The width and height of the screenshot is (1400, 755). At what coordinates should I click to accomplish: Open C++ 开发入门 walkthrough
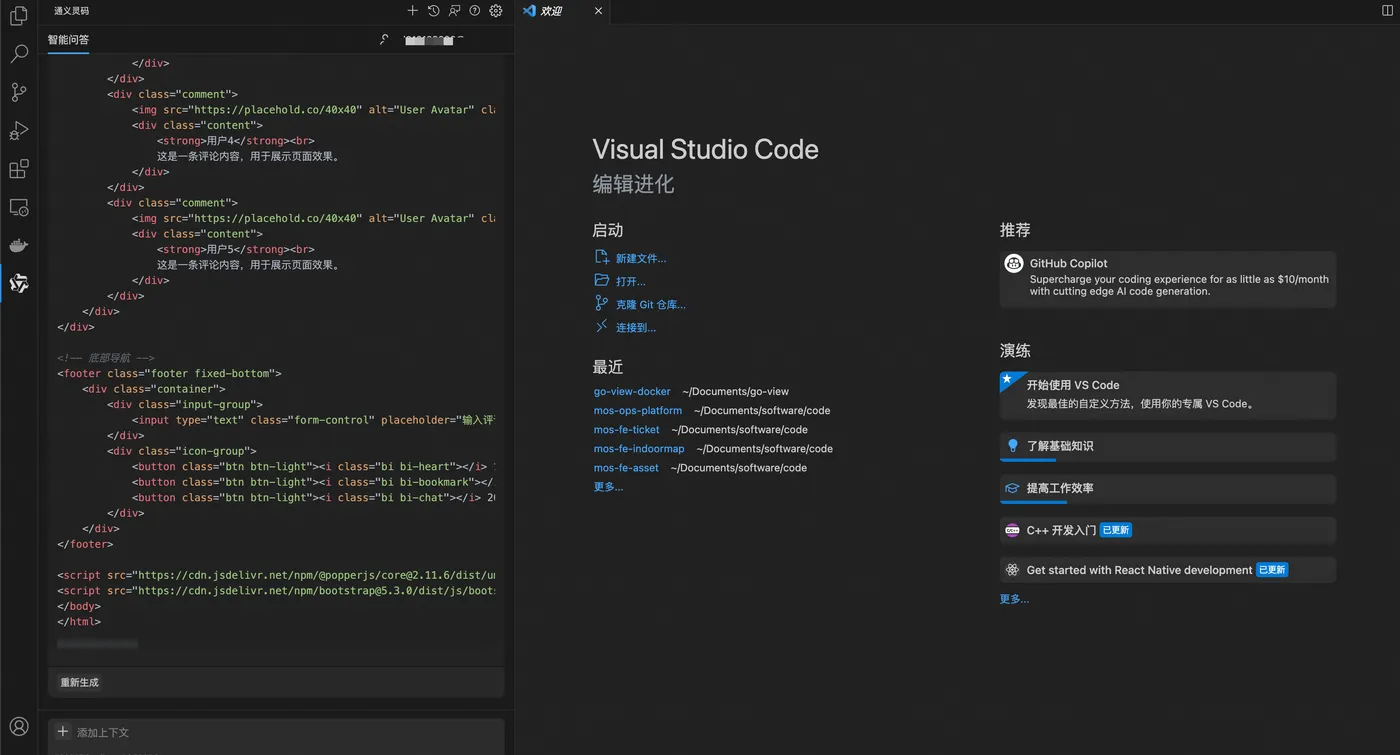coord(1168,530)
